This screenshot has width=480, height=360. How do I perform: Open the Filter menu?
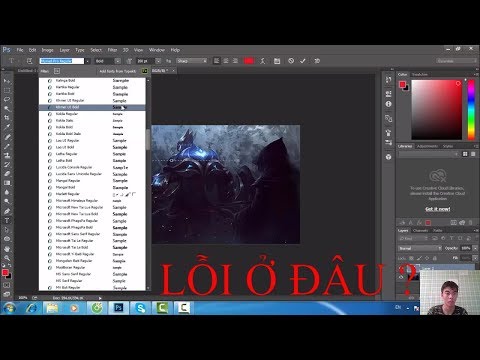[x=112, y=50]
